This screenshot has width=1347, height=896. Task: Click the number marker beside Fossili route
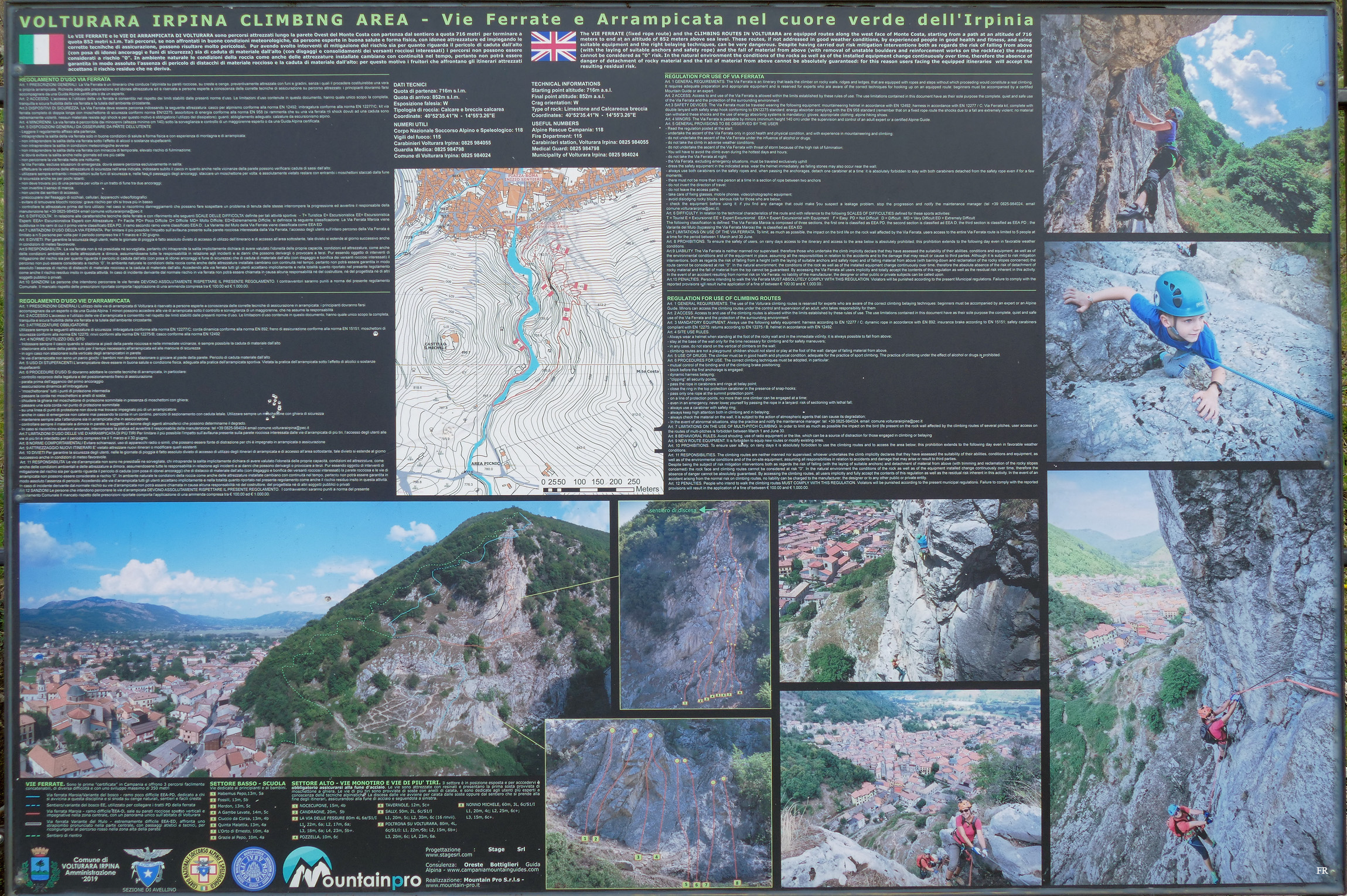(x=213, y=800)
